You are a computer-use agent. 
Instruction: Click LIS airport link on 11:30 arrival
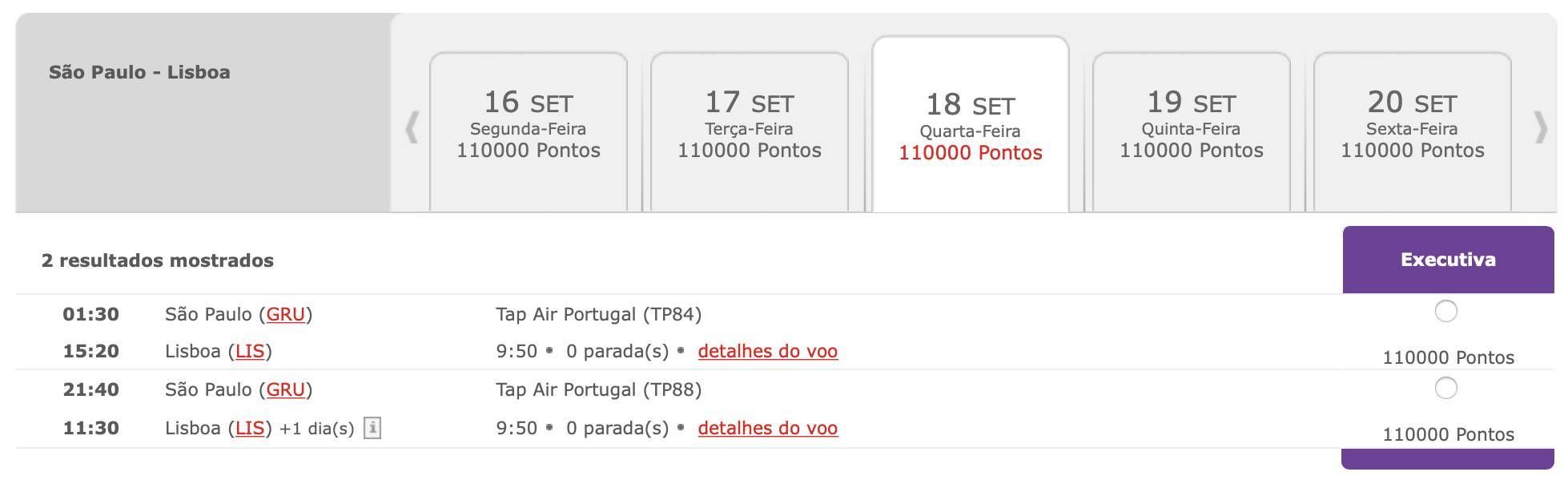250,428
